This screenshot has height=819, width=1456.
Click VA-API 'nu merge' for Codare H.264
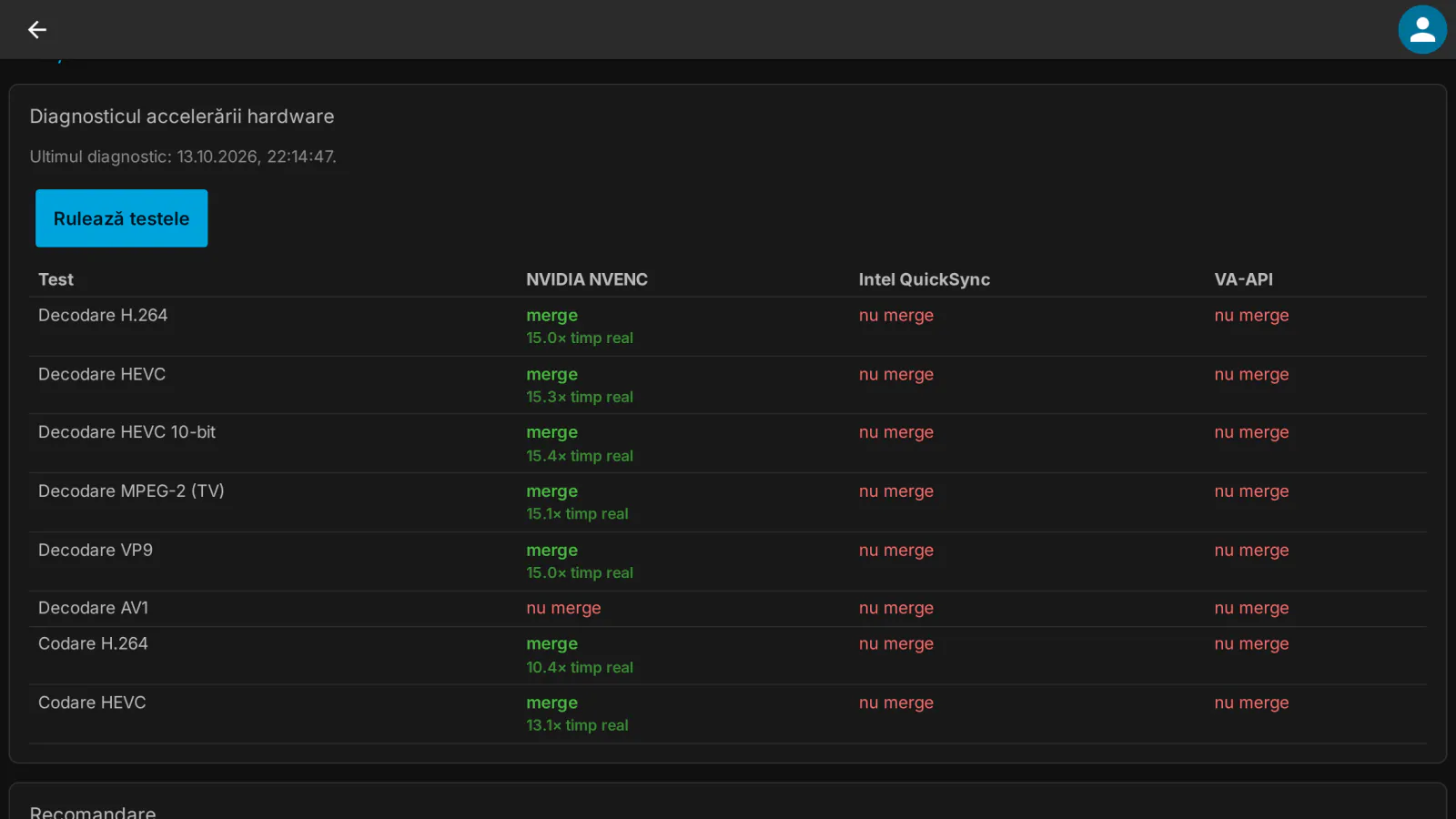pos(1251,643)
